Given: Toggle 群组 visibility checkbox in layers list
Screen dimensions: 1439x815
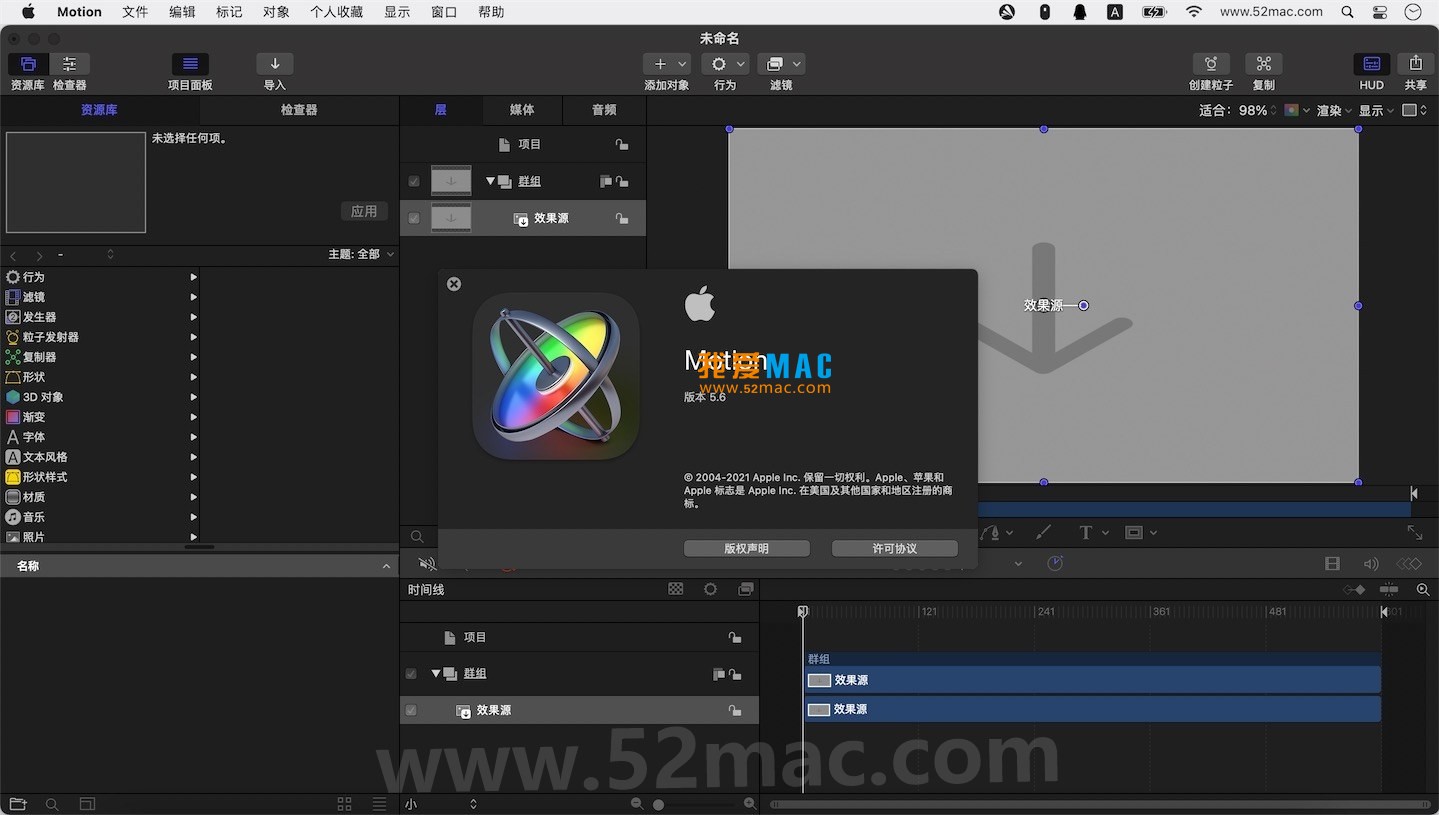Looking at the screenshot, I should pyautogui.click(x=414, y=181).
